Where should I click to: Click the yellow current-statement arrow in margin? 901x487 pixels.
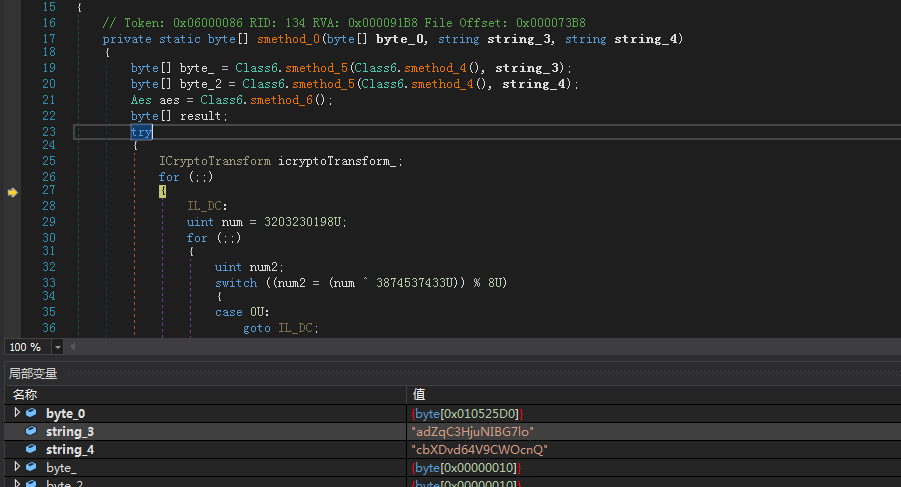13,192
